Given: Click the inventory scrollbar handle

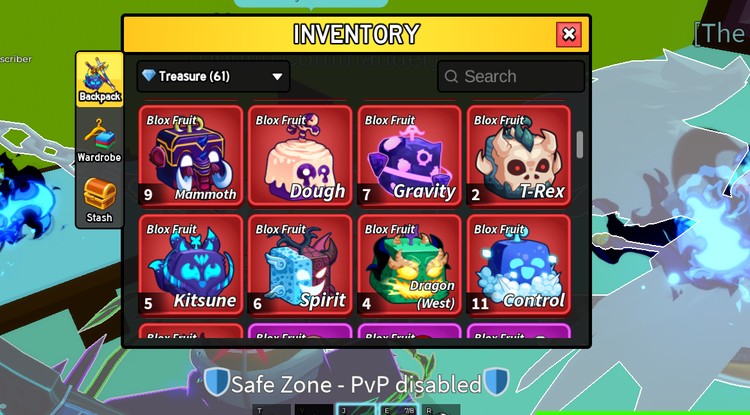Looking at the screenshot, I should click(x=580, y=144).
